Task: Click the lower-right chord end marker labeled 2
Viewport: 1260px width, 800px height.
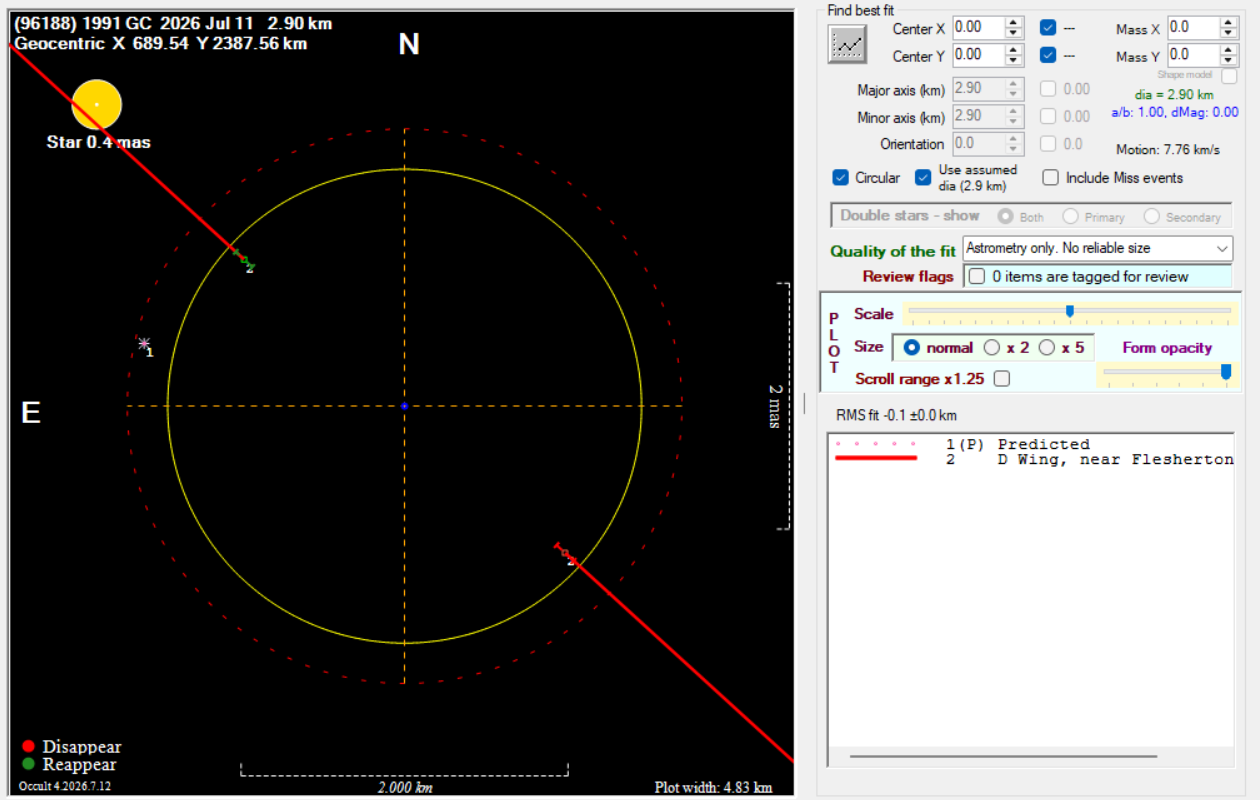Action: coord(565,552)
